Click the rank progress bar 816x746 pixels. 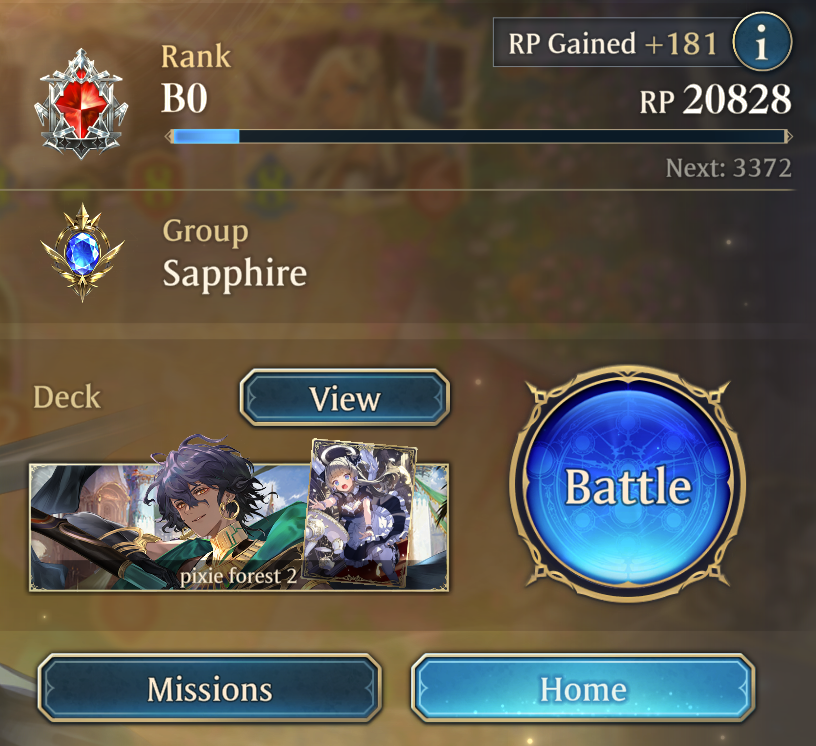pyautogui.click(x=478, y=136)
